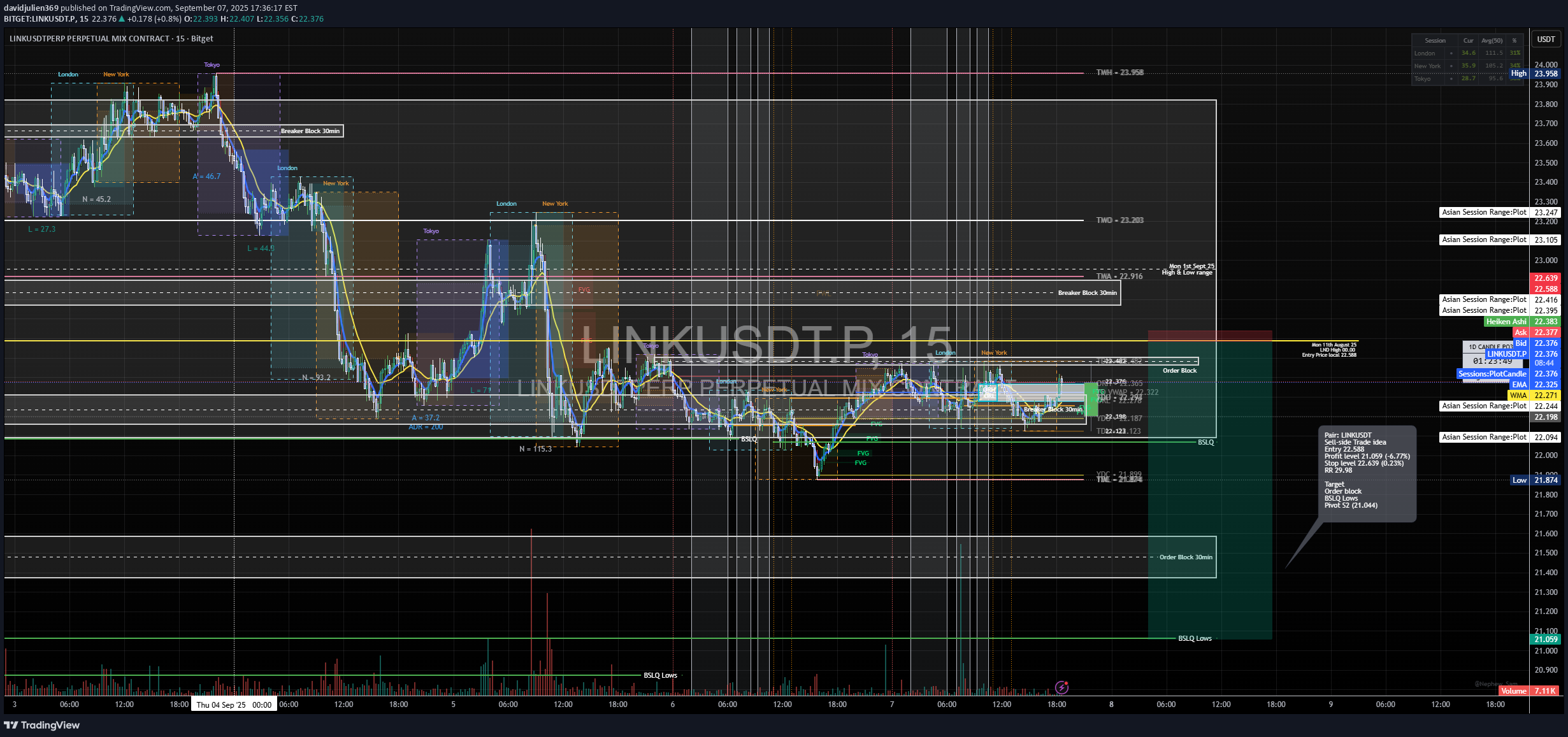The height and width of the screenshot is (737, 1568).
Task: Click the LINKUSDT.P symbol price label
Action: (1523, 354)
